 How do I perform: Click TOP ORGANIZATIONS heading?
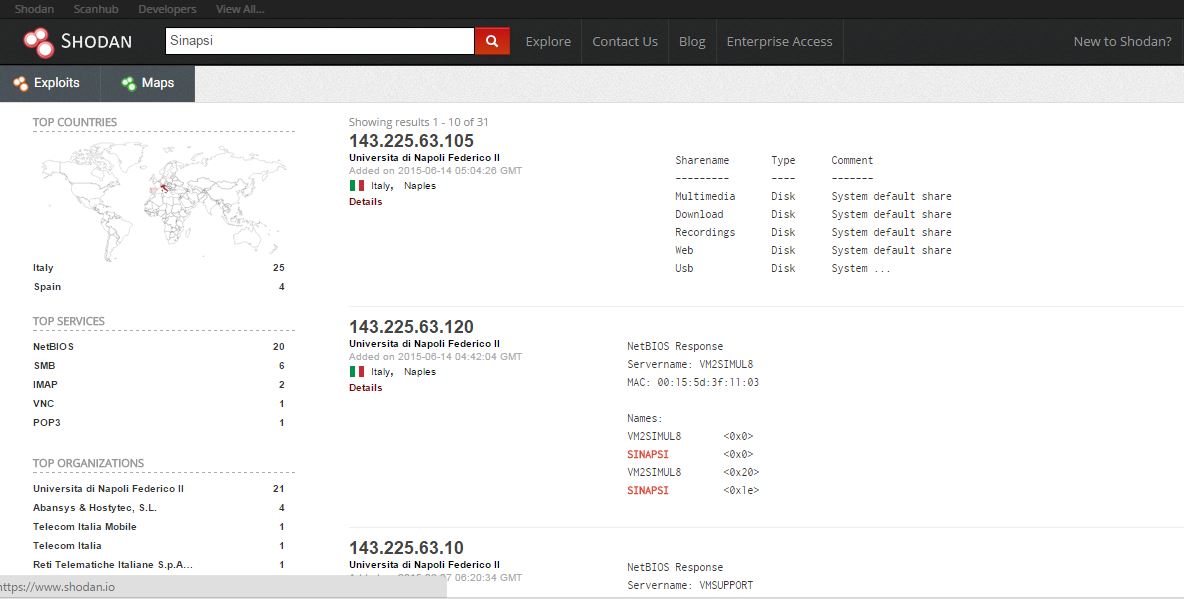click(x=88, y=463)
